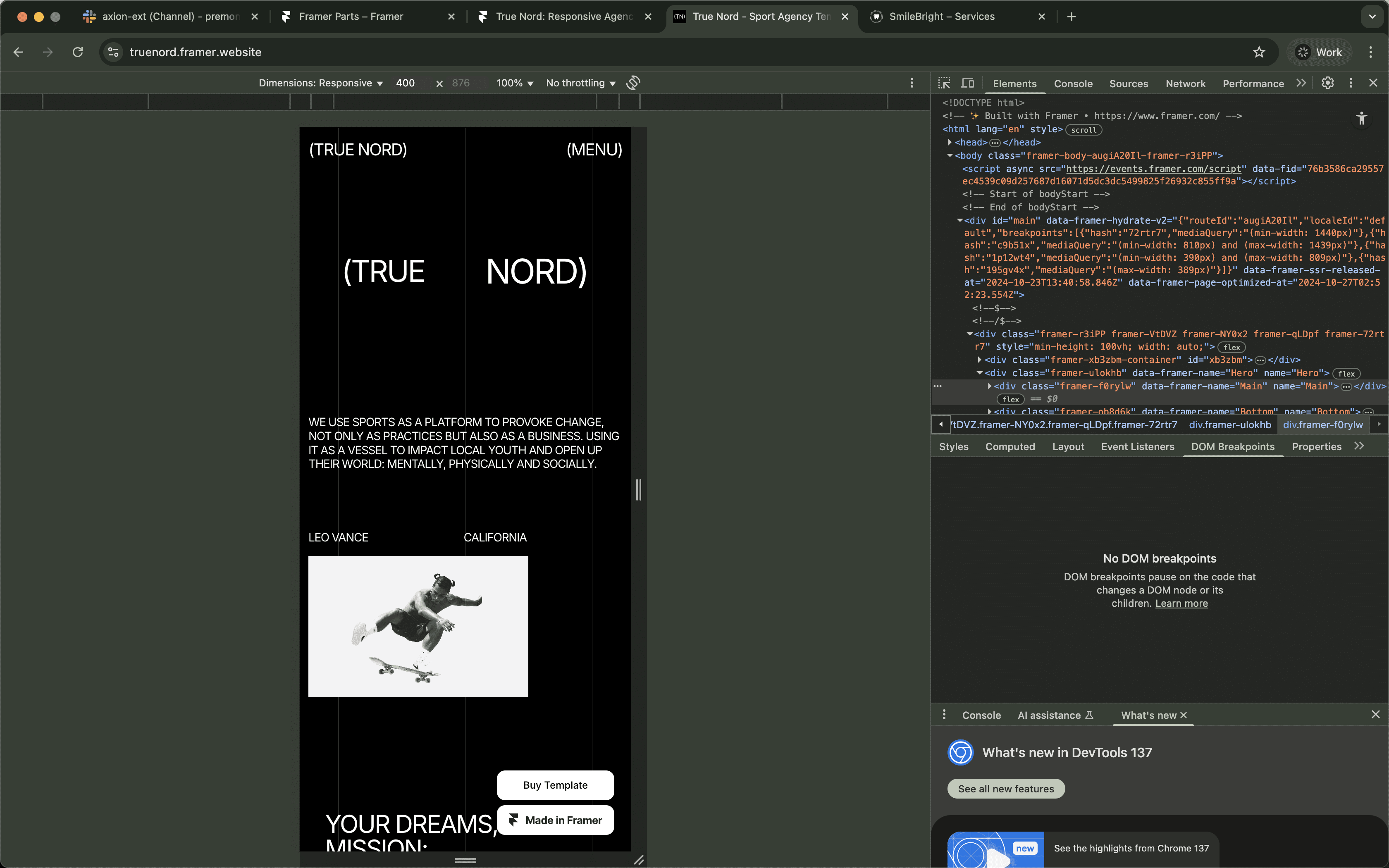This screenshot has height=868, width=1389.
Task: Collapse the body element node
Action: coord(950,155)
